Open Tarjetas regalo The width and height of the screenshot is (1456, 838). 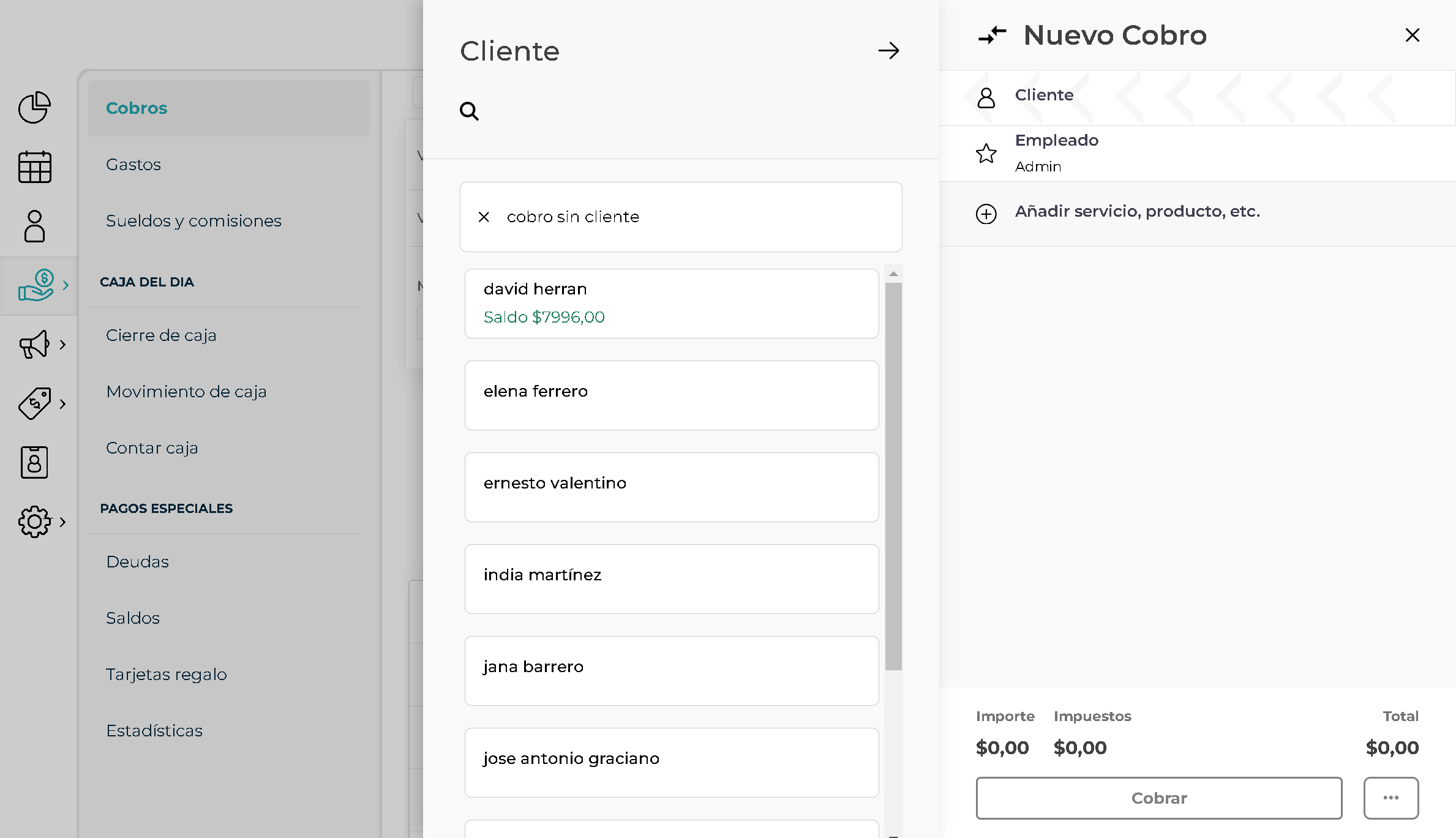pos(167,675)
